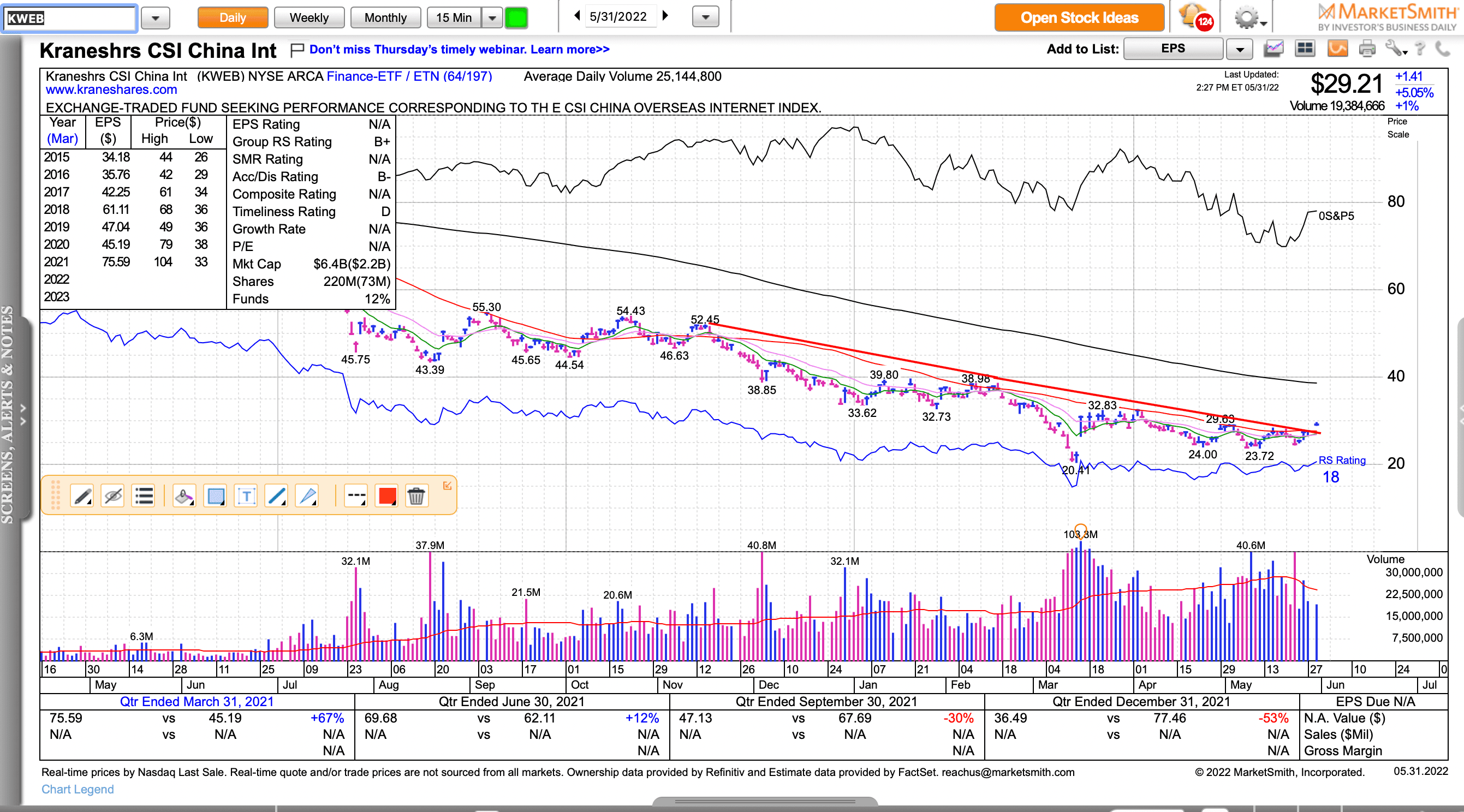Print the chart with the printer icon

coord(1367,49)
